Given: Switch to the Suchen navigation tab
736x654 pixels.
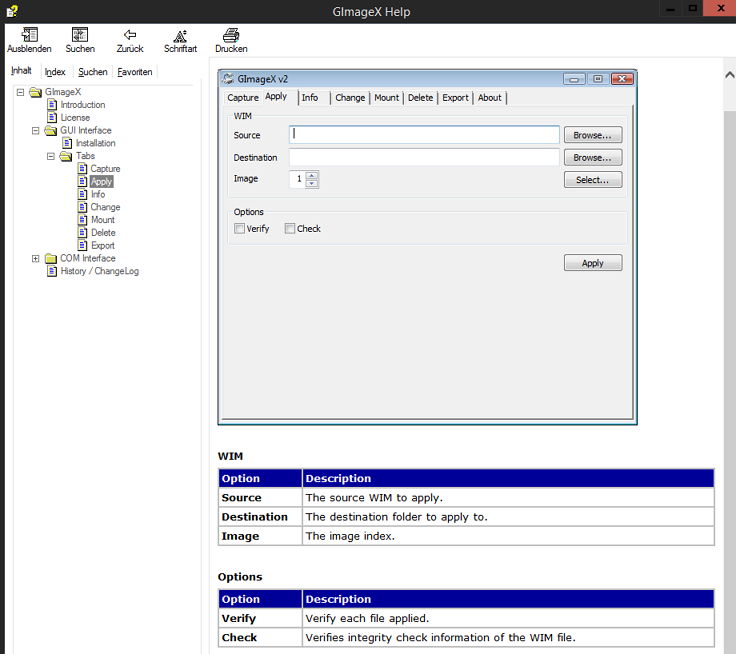Looking at the screenshot, I should pos(92,72).
